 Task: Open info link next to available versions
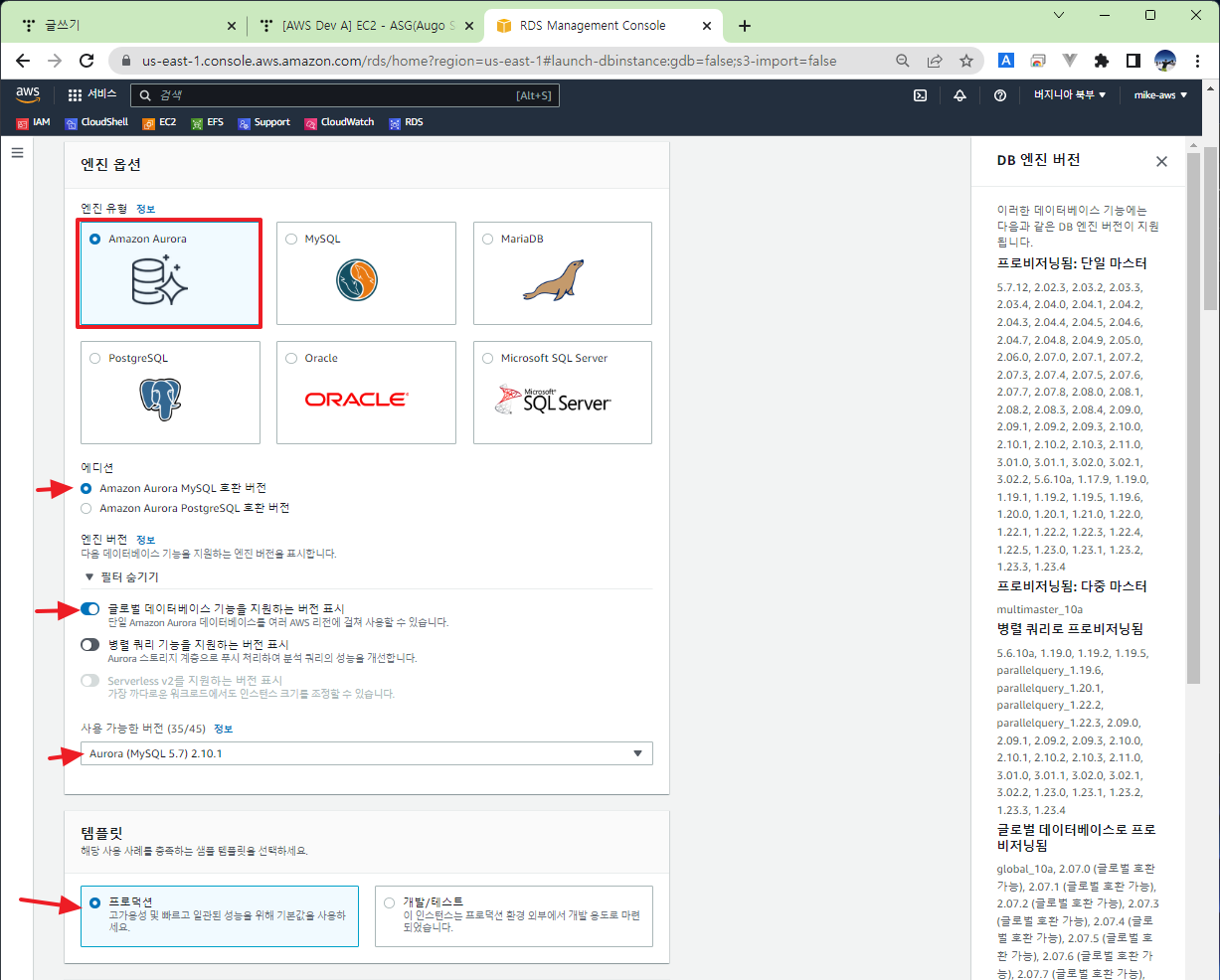tap(223, 729)
